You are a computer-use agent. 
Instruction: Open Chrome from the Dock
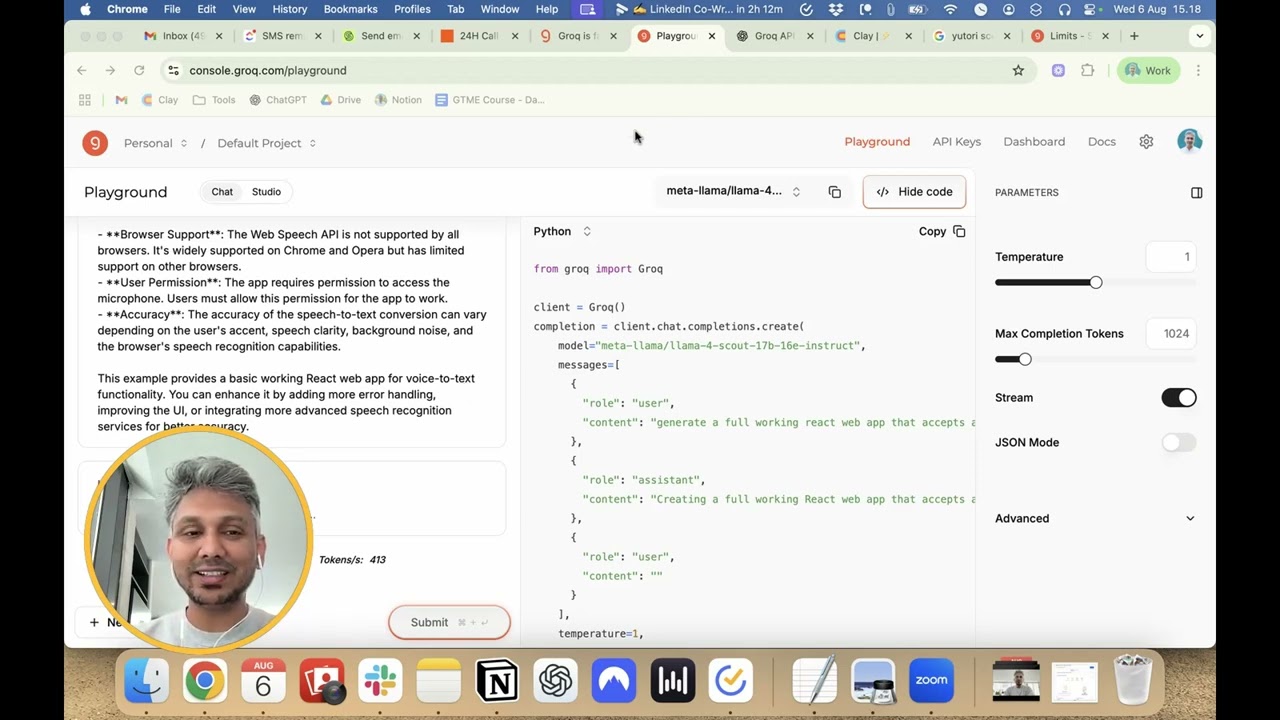204,681
